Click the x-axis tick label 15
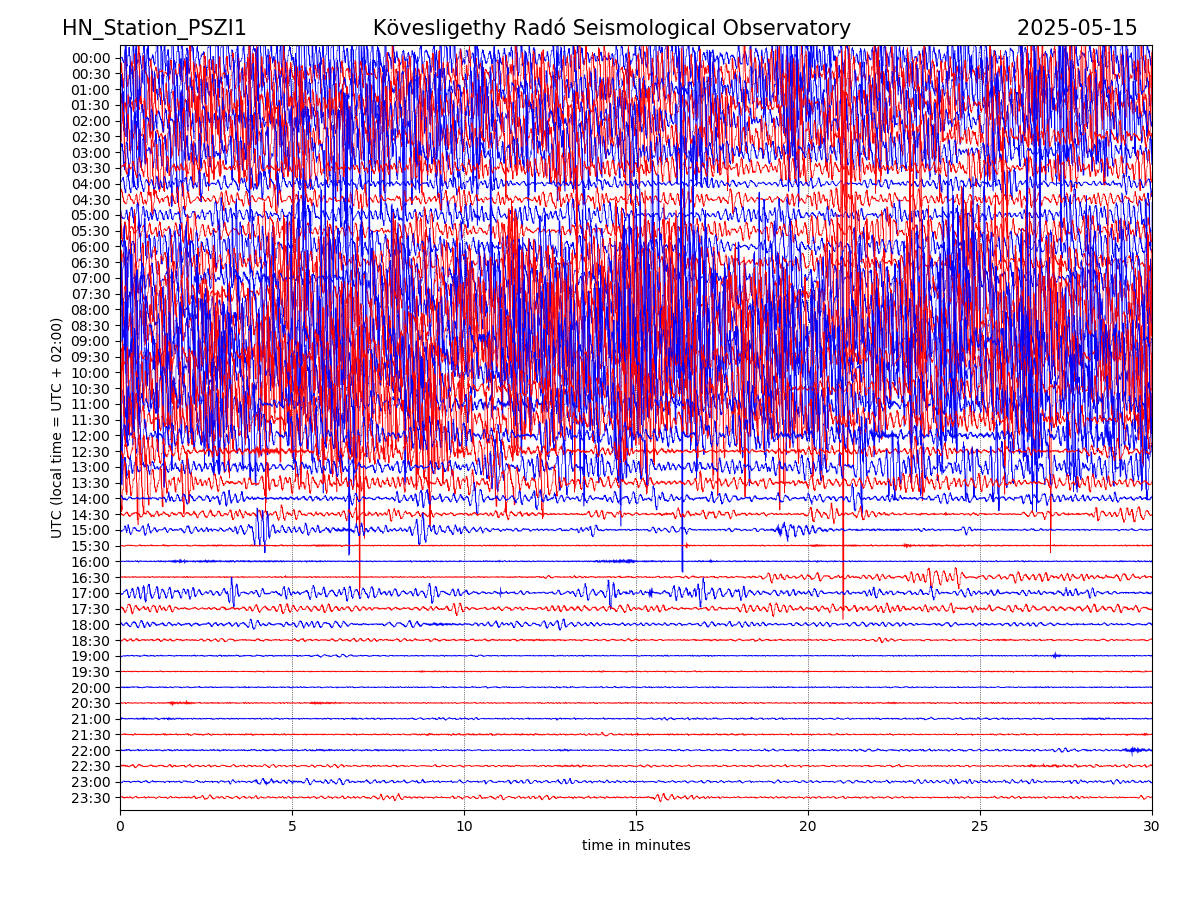This screenshot has height=900, width=1200. click(636, 826)
